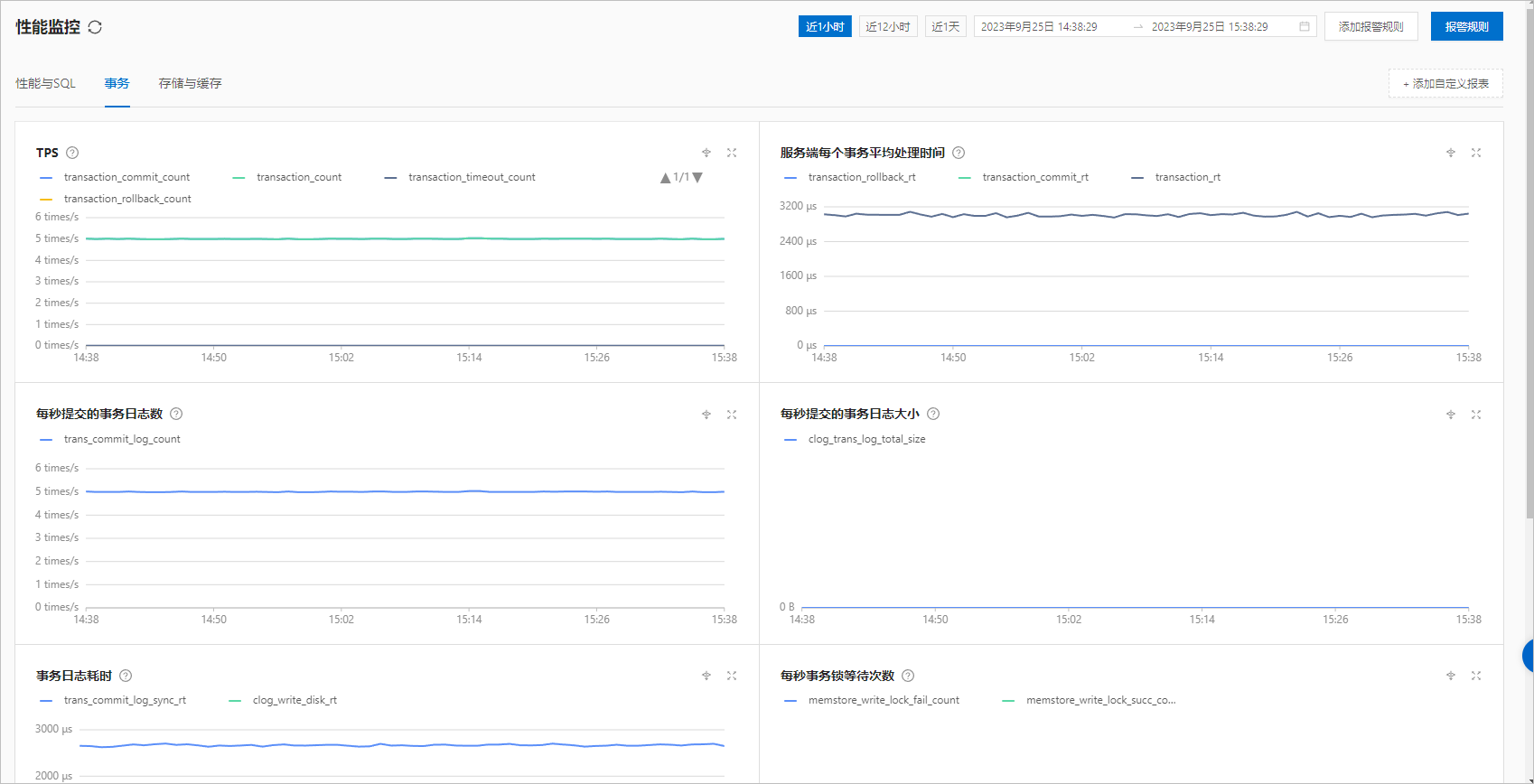Image resolution: width=1534 pixels, height=784 pixels.
Task: Open help icon for 每秒提交的事务日志数
Action: point(176,414)
